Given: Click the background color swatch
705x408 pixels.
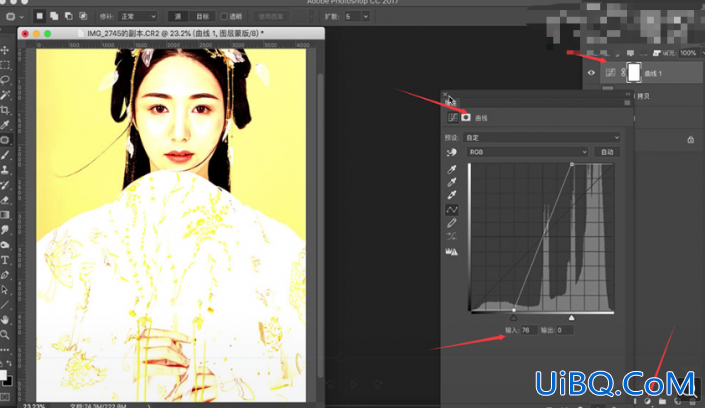Looking at the screenshot, I should [x=8, y=381].
